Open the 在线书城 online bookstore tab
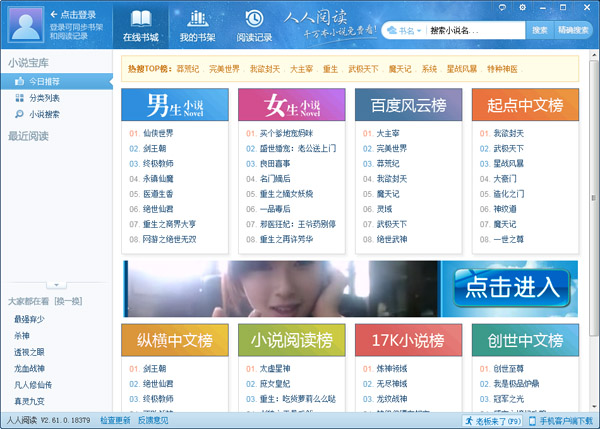The image size is (600, 429). point(141,24)
